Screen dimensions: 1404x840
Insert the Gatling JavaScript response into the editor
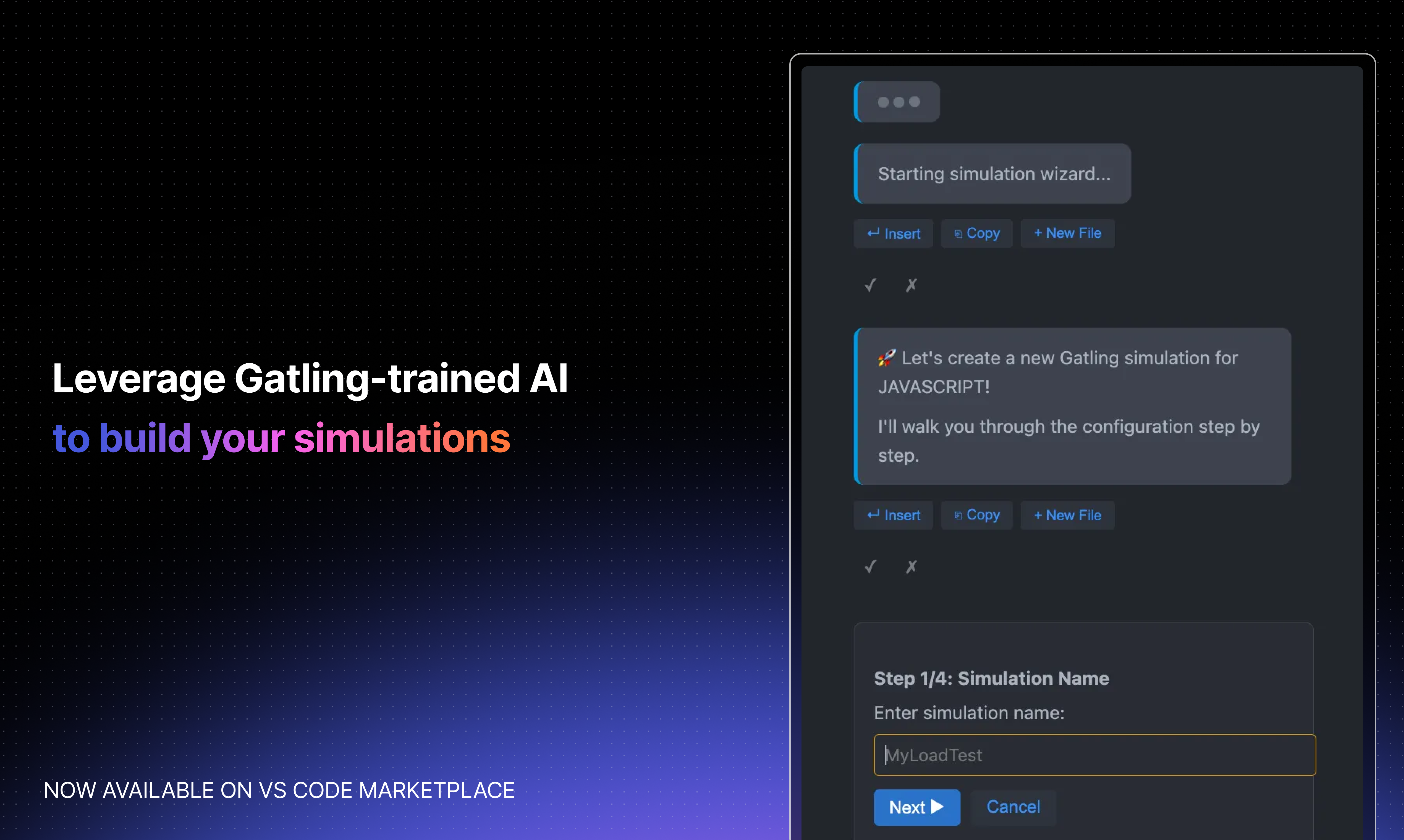[x=893, y=515]
